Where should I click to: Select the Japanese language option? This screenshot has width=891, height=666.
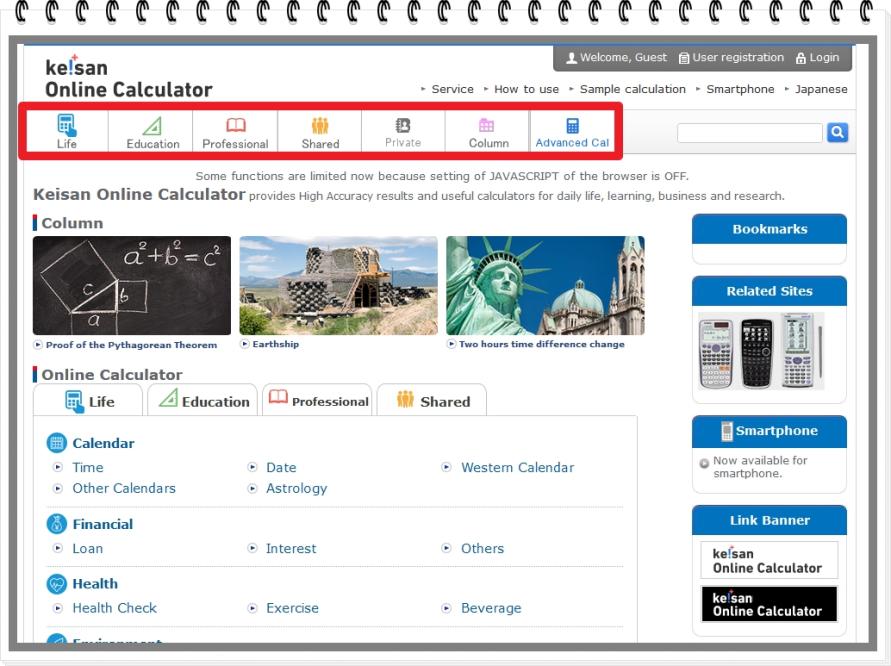coord(822,88)
